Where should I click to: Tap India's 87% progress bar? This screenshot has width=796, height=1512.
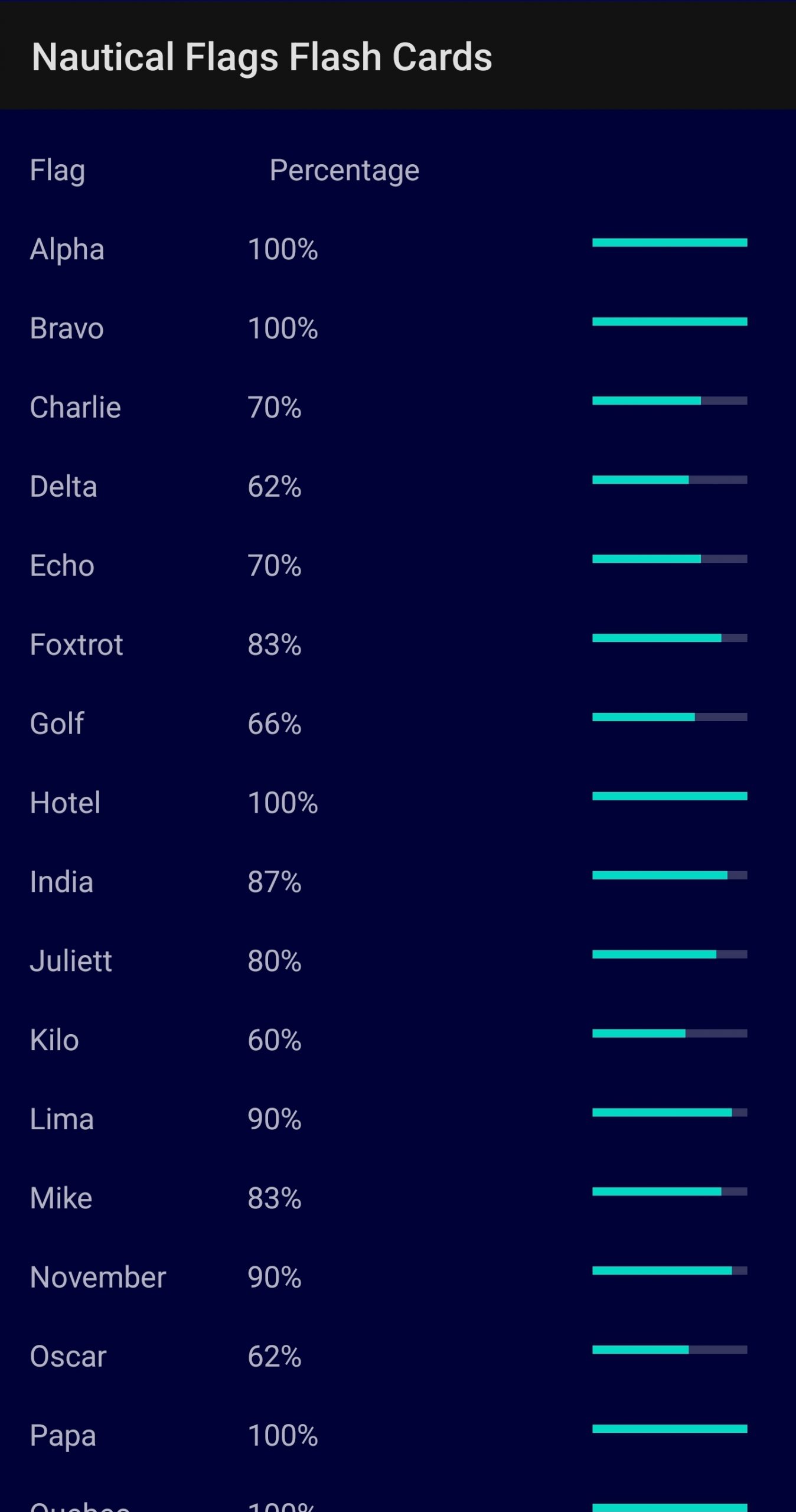click(x=670, y=875)
